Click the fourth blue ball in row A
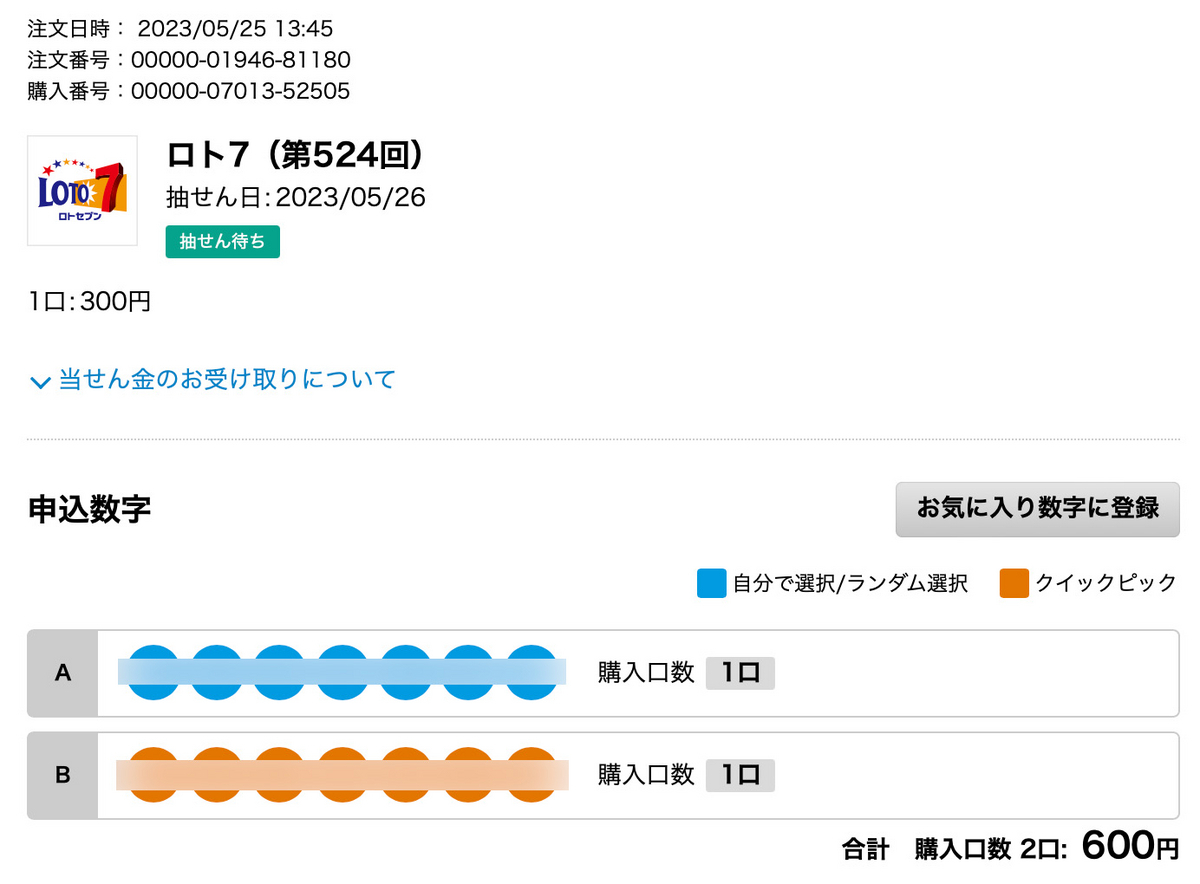 [x=343, y=672]
